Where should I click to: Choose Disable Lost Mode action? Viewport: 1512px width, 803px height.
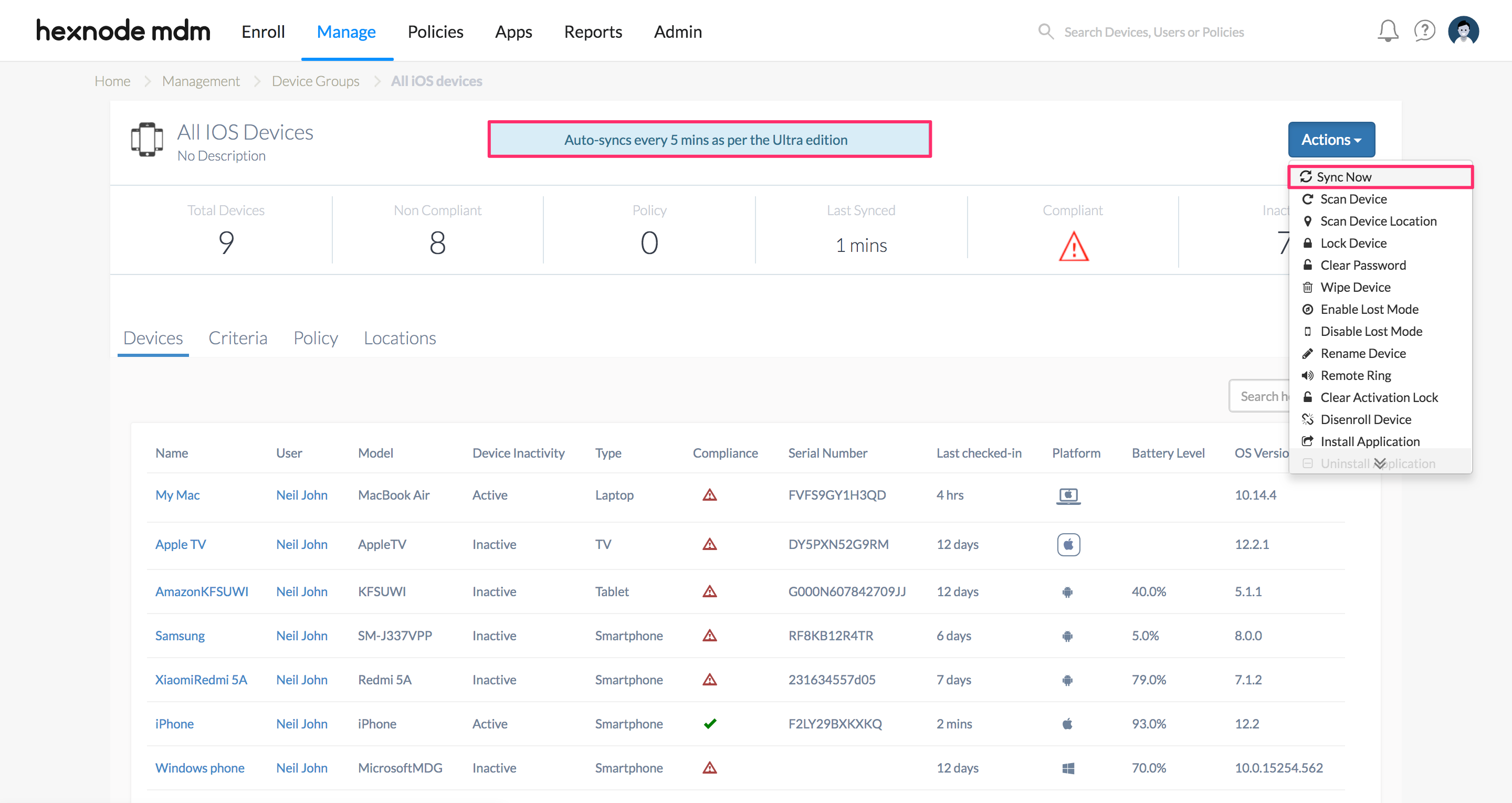pos(1380,331)
